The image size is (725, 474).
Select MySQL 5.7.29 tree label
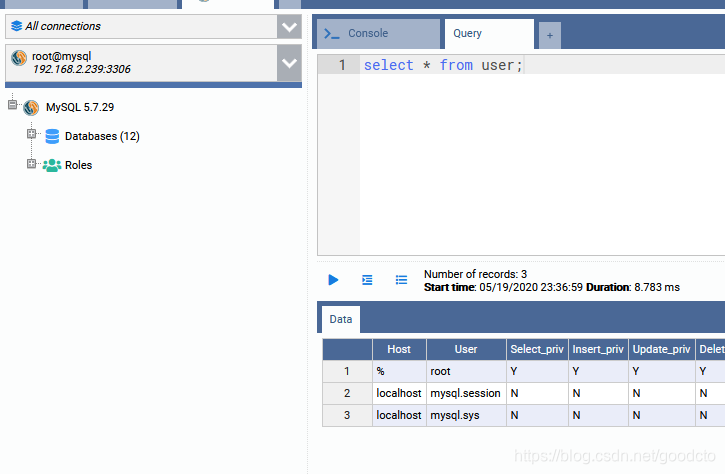coord(80,107)
